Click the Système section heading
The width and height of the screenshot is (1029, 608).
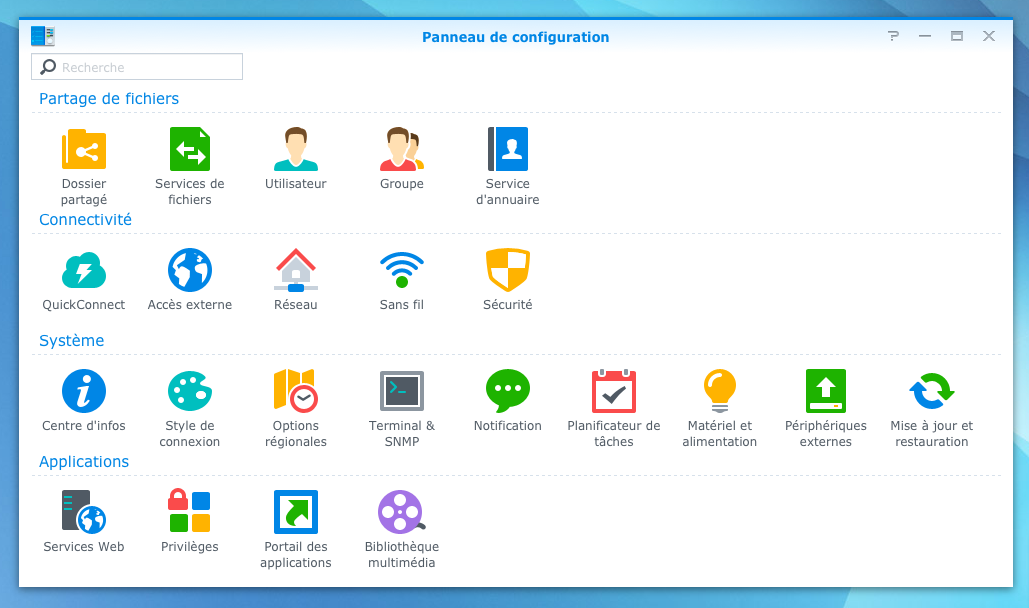point(72,340)
